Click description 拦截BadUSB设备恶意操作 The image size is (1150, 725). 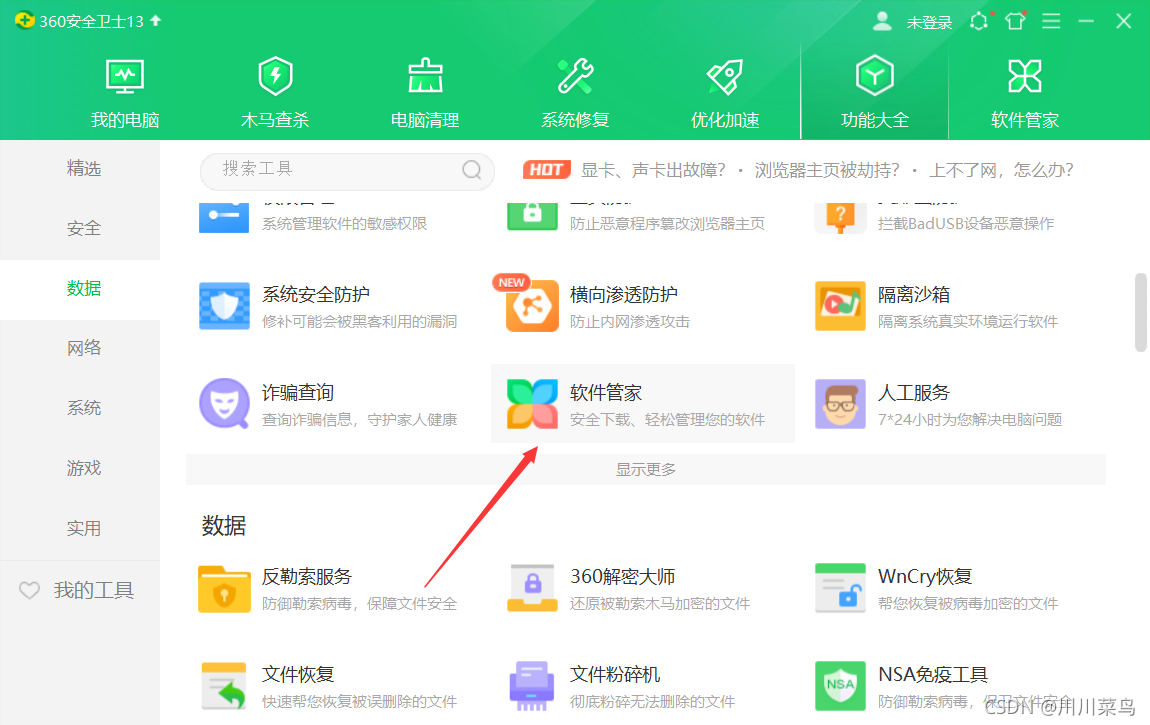(x=966, y=224)
